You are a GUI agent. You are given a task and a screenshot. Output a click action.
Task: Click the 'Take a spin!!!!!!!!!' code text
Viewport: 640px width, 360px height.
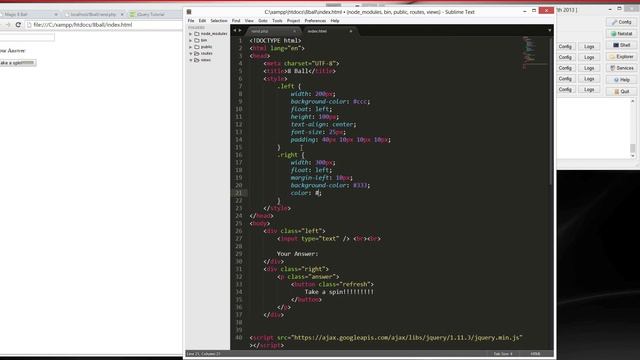[x=339, y=292]
